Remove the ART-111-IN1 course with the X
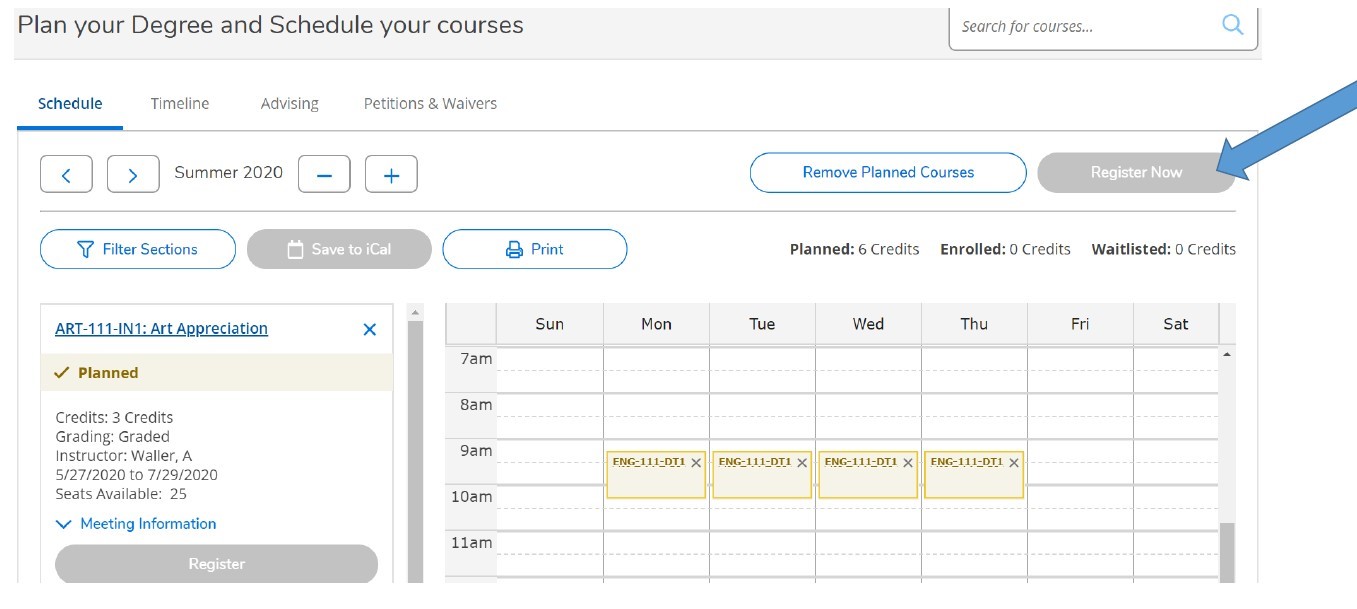1357x609 pixels. [369, 328]
